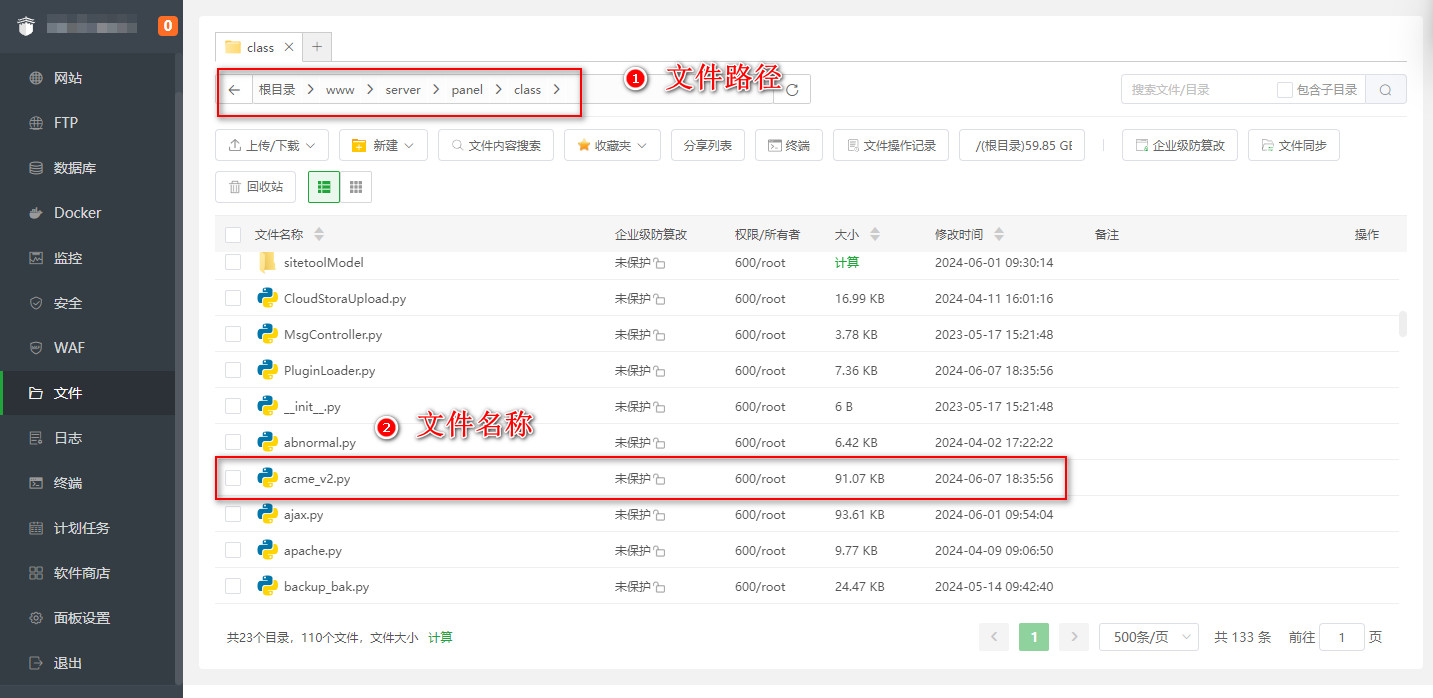The image size is (1433, 698).
Task: Open the 500条/页 page size dropdown
Action: [x=1148, y=636]
